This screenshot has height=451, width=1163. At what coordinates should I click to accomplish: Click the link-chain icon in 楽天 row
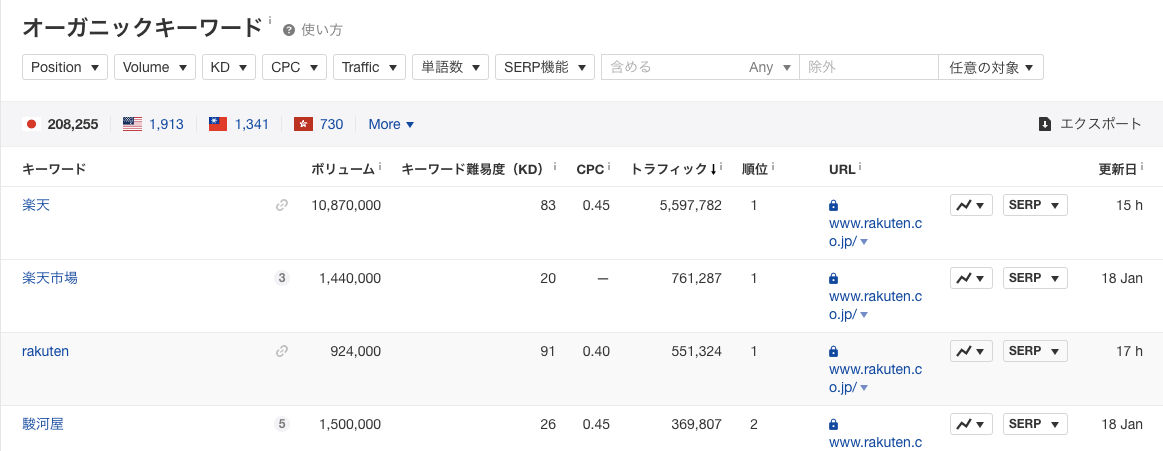(282, 205)
